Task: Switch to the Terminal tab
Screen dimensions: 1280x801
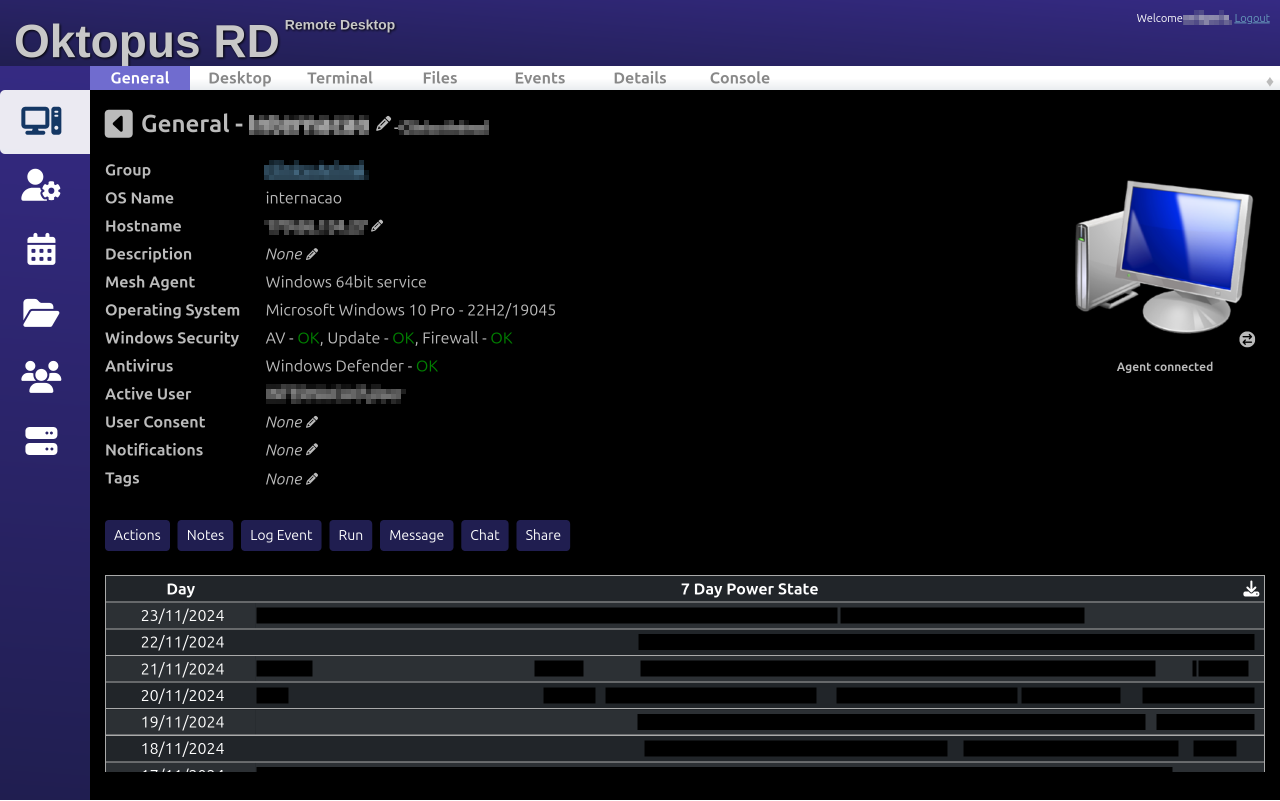Action: pyautogui.click(x=340, y=78)
